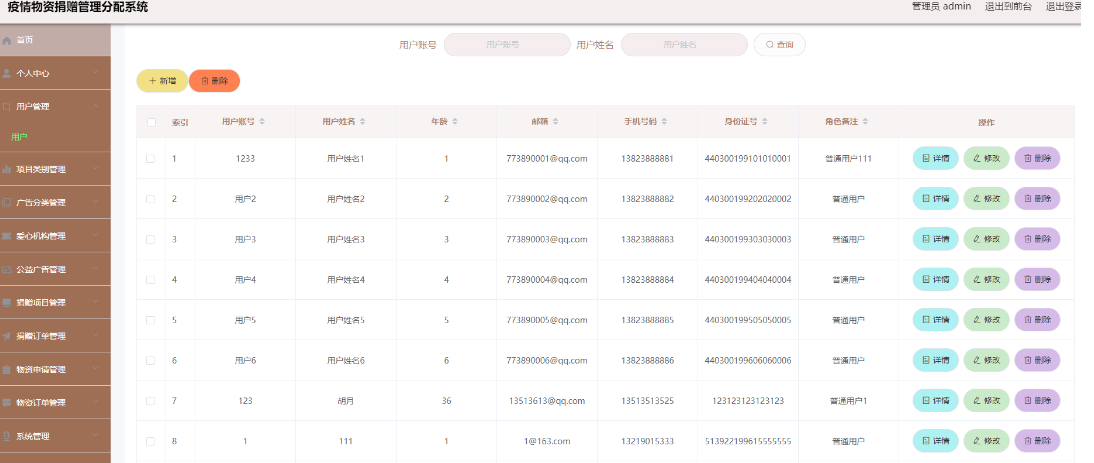Click the icon beside 用户管理 in sidebar
This screenshot has height=463, width=1094.
click(7, 107)
